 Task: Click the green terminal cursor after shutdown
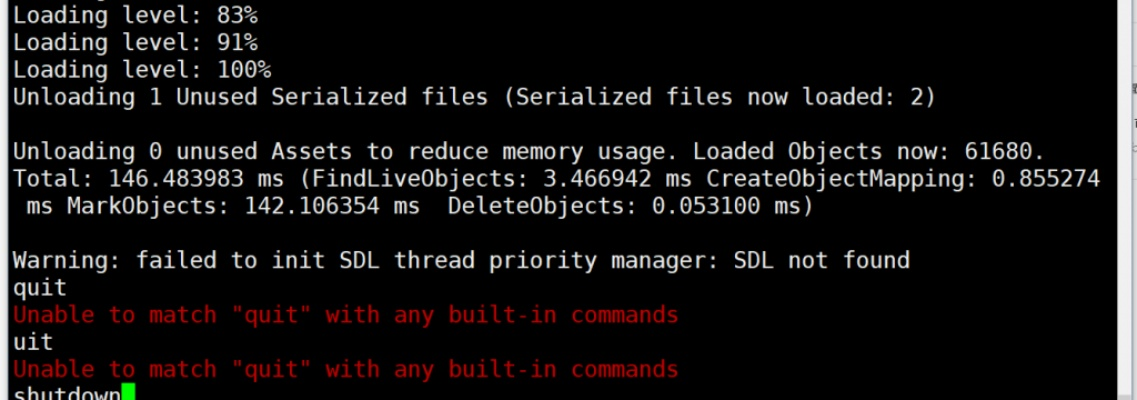click(x=127, y=393)
